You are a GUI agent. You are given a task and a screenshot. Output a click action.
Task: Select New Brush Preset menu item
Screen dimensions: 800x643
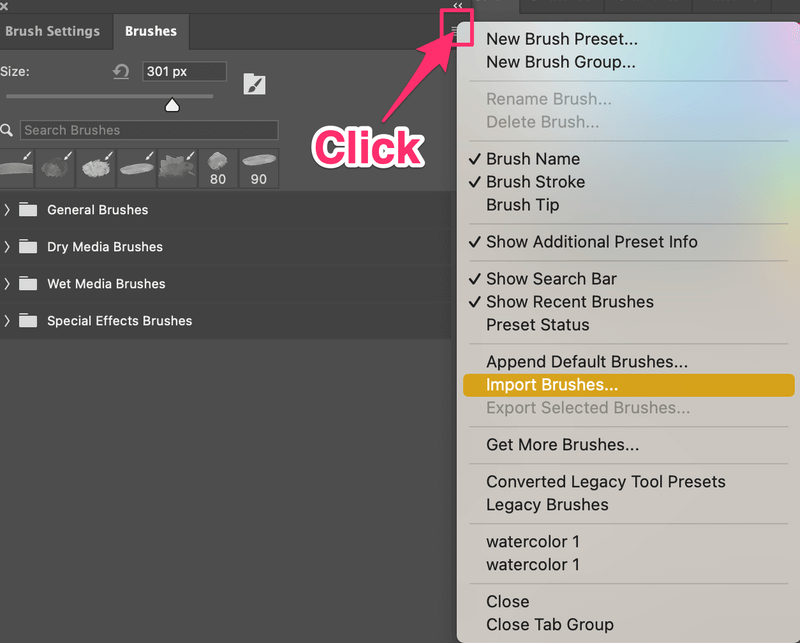tap(561, 40)
